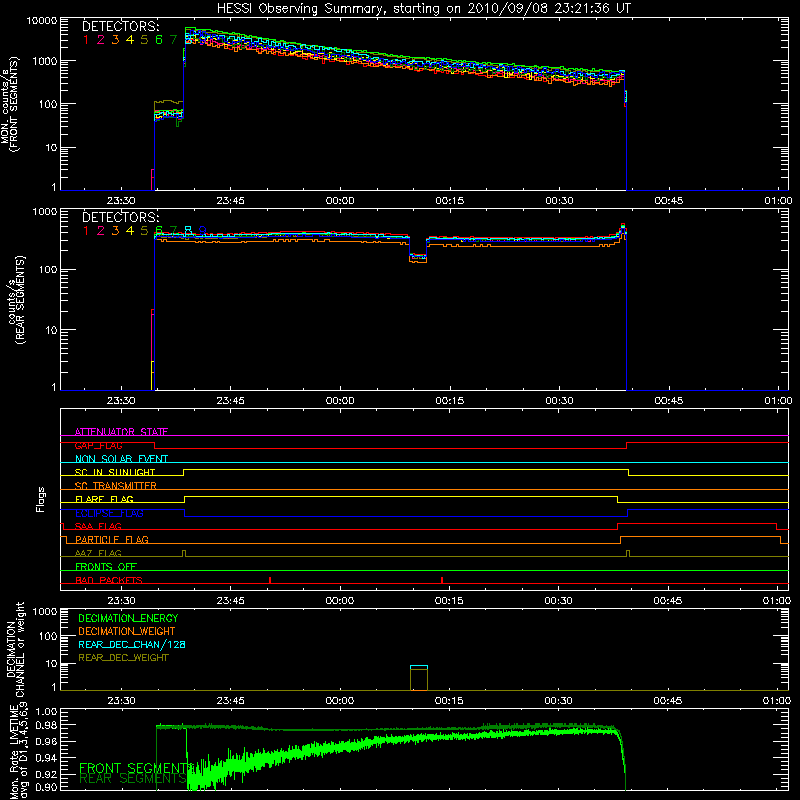
Task: Click DETECTORS label in front segments plot
Action: point(121,26)
